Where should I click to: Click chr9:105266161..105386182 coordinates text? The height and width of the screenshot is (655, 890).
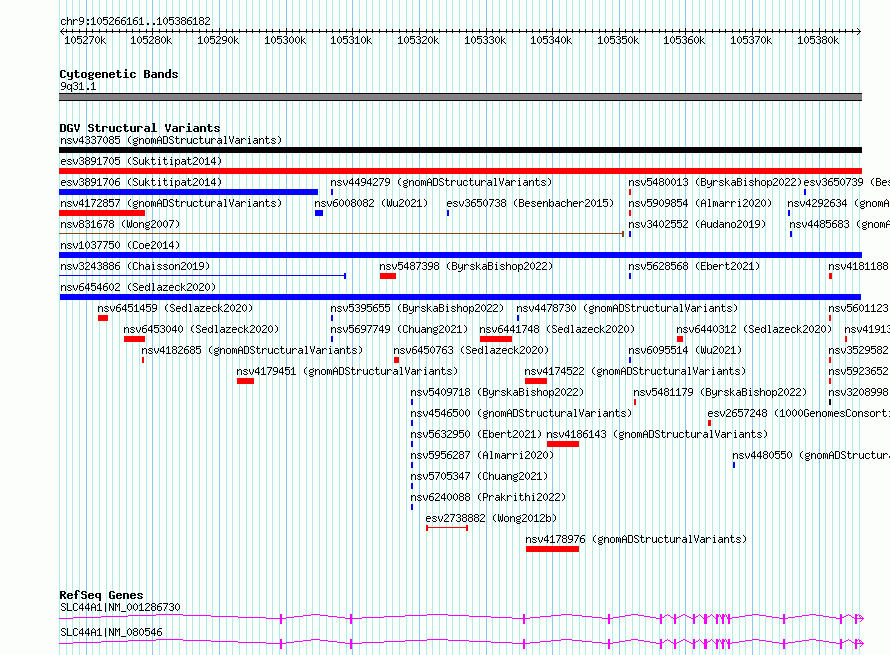[135, 21]
